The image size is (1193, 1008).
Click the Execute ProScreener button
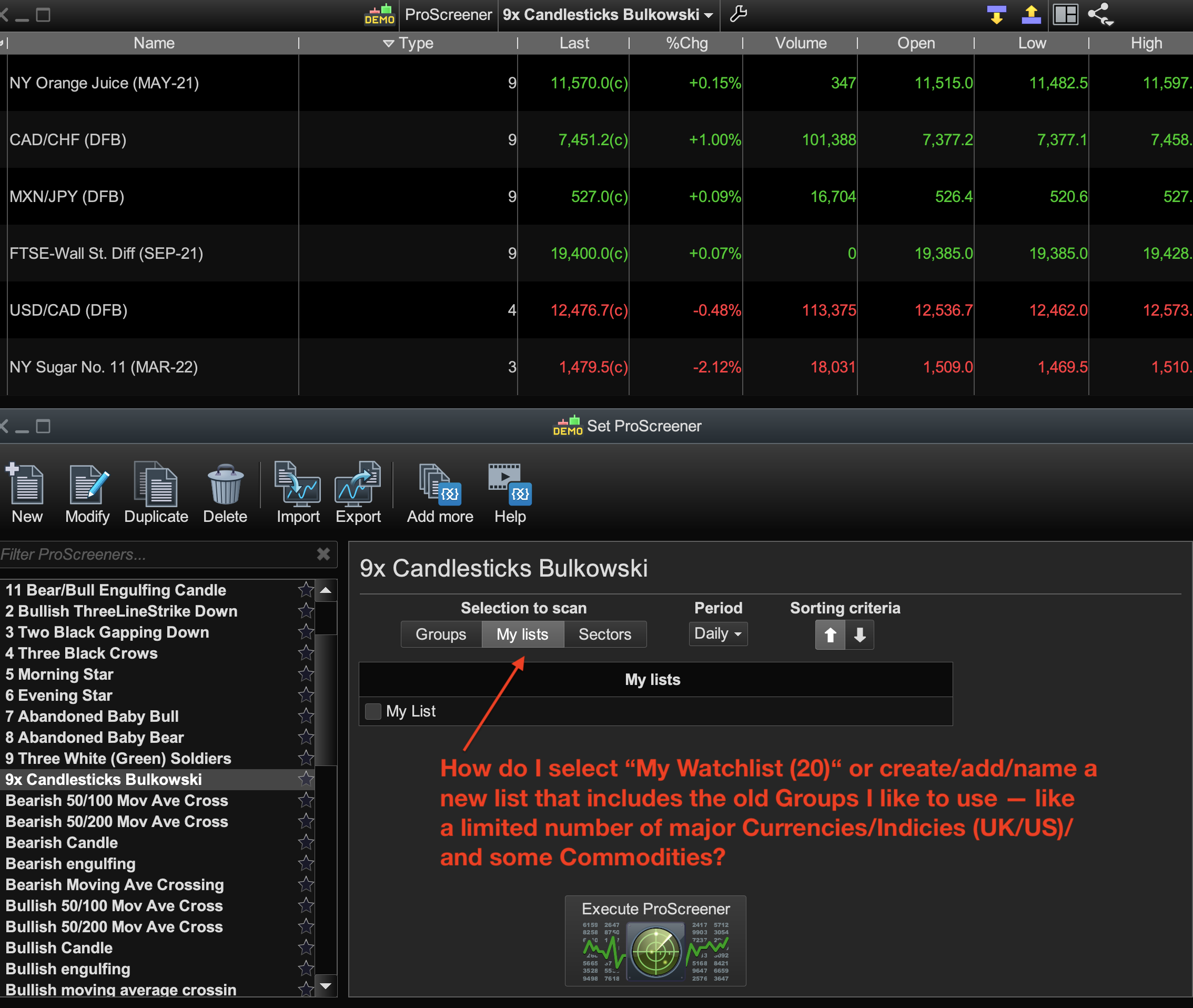[x=655, y=941]
